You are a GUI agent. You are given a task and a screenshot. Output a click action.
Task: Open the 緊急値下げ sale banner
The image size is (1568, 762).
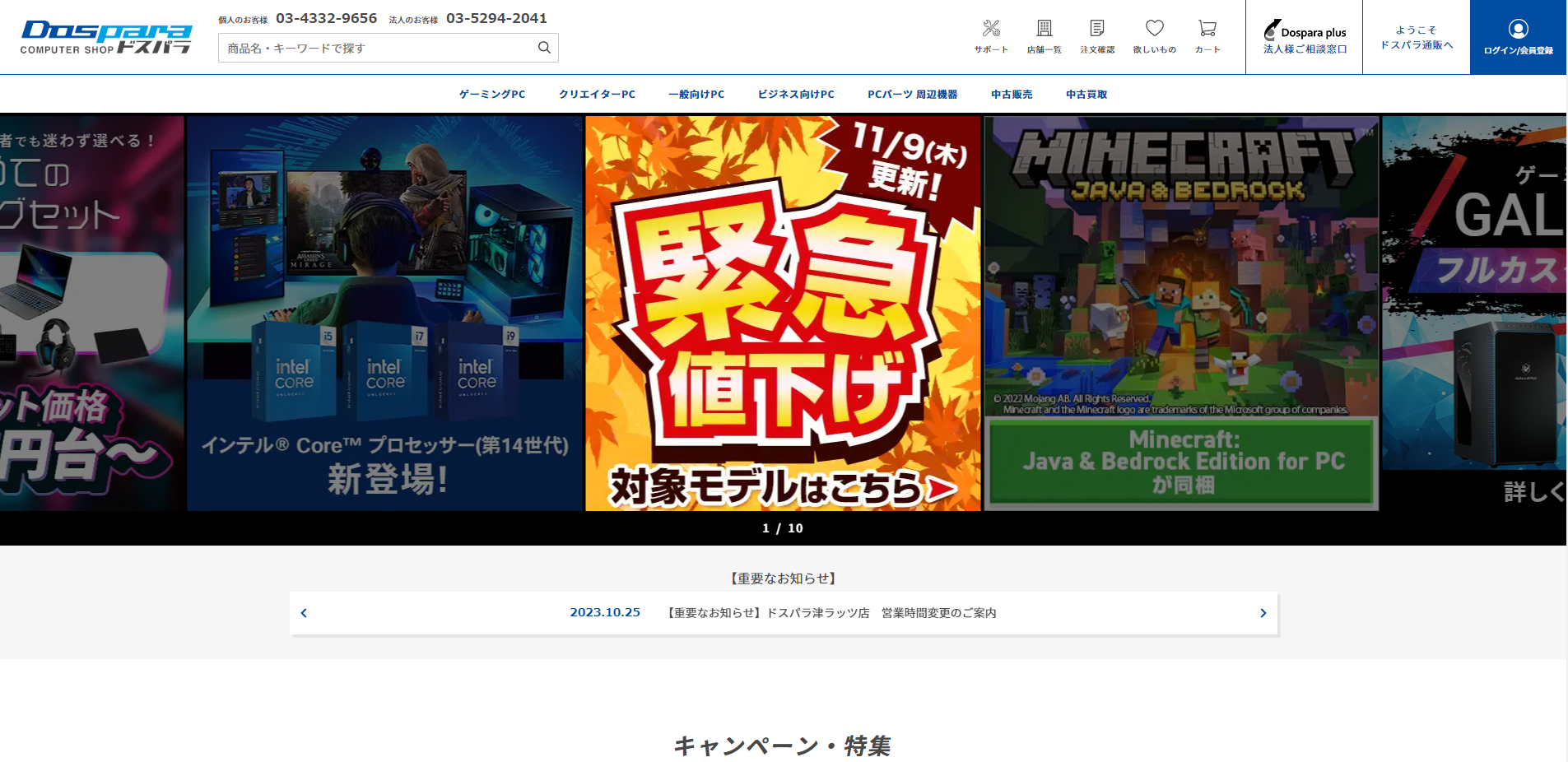[783, 313]
